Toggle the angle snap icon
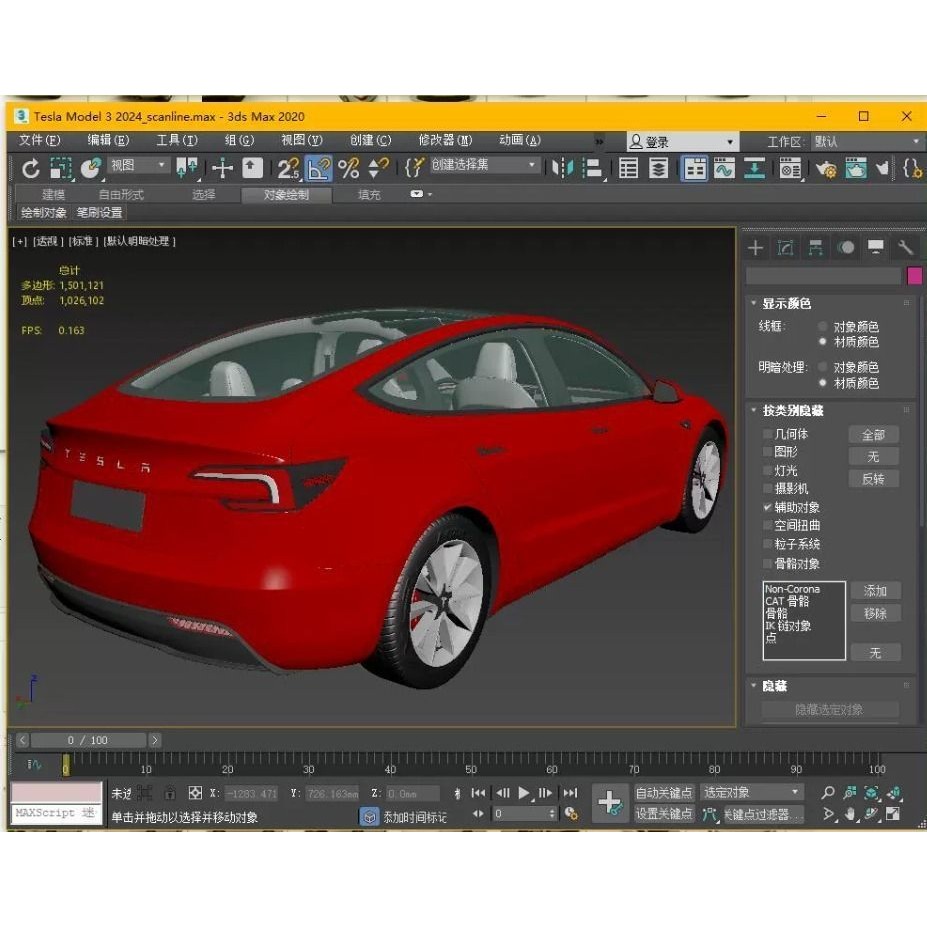Viewport: 927px width, 927px height. (318, 168)
